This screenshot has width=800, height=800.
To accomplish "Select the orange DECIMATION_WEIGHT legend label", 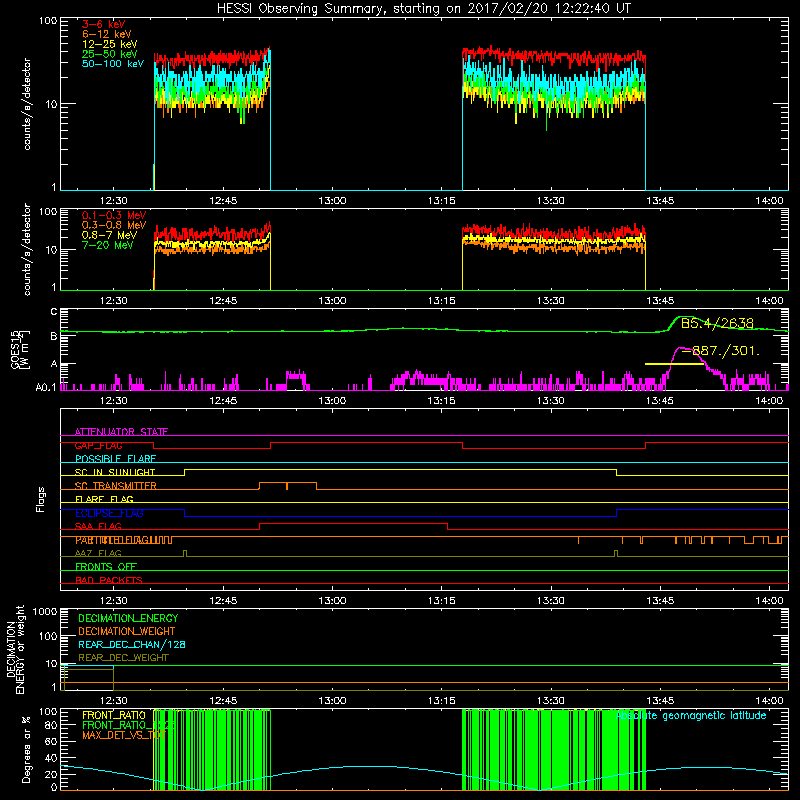I will pyautogui.click(x=127, y=631).
